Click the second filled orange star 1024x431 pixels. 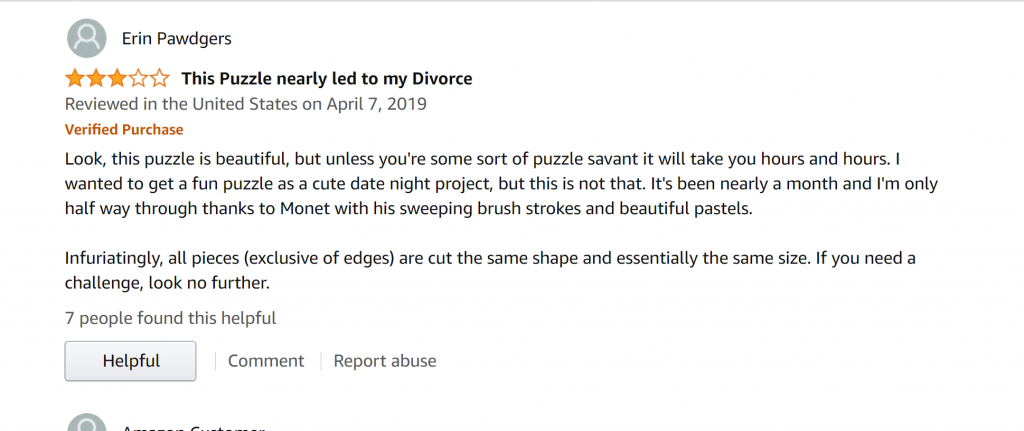click(96, 79)
